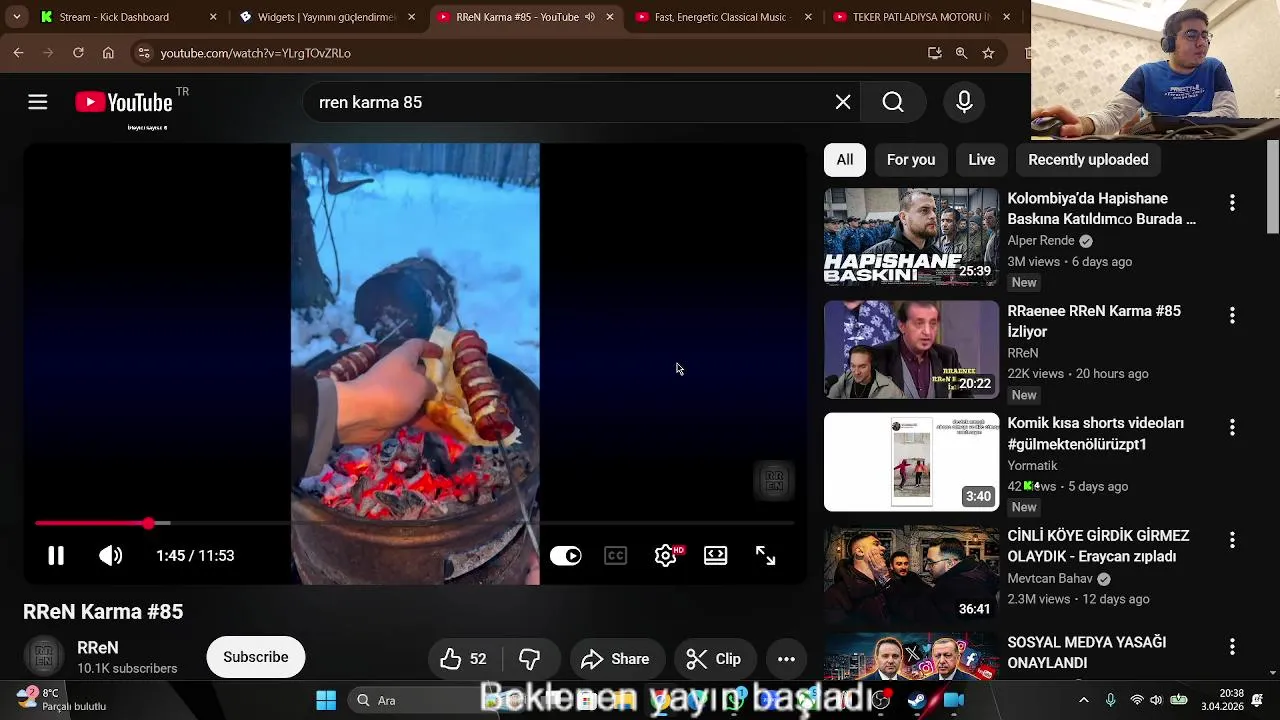This screenshot has width=1280, height=720.
Task: Open RRaenee RReN Karma #85 İzliyor thumbnail
Action: pos(911,350)
